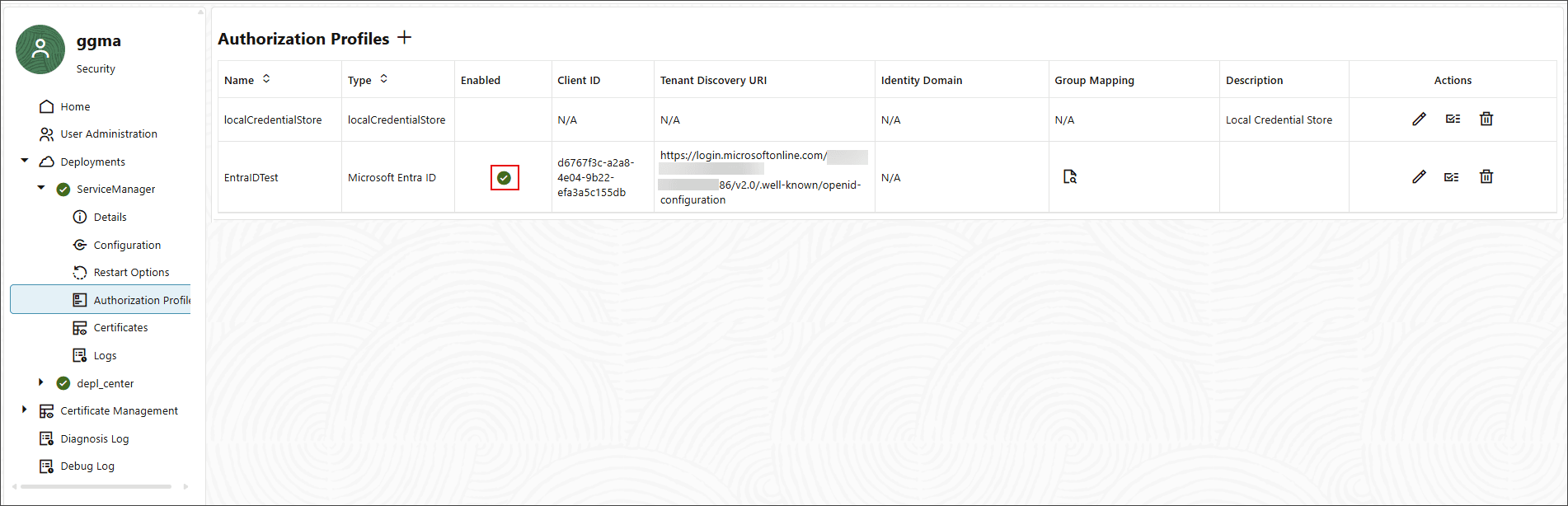Select Authorization Profile in the sidebar
This screenshot has width=1568, height=506.
101,300
